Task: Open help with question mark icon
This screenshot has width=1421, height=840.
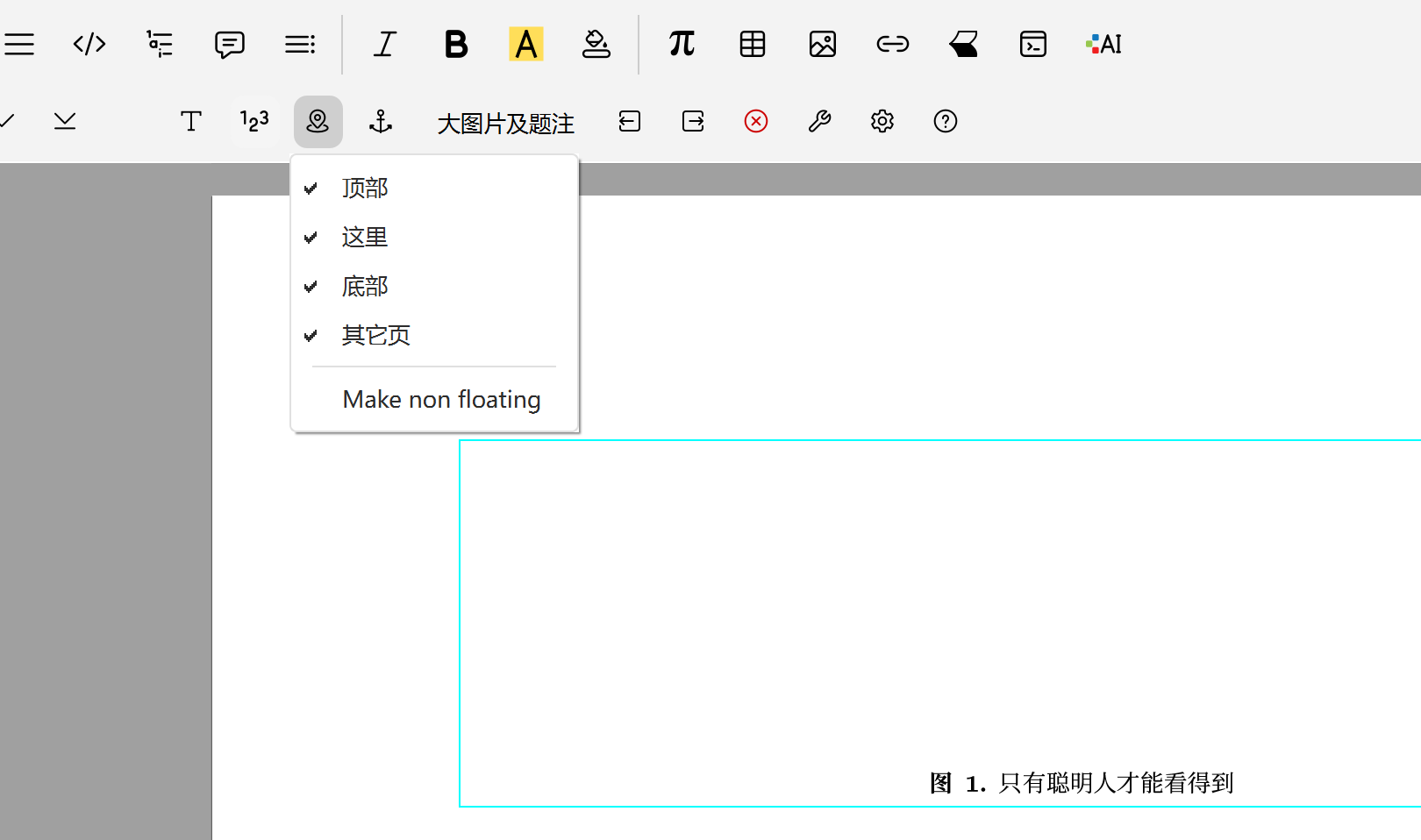Action: [x=946, y=121]
